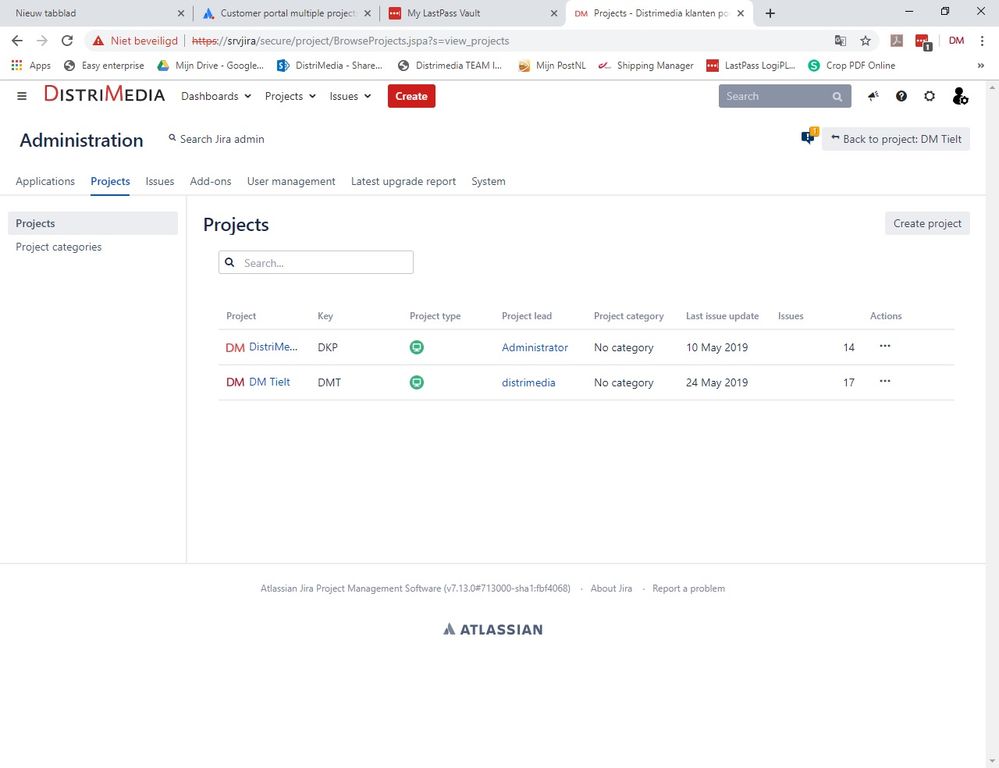This screenshot has height=768, width=999.
Task: Open the help question mark icon
Action: (x=901, y=96)
